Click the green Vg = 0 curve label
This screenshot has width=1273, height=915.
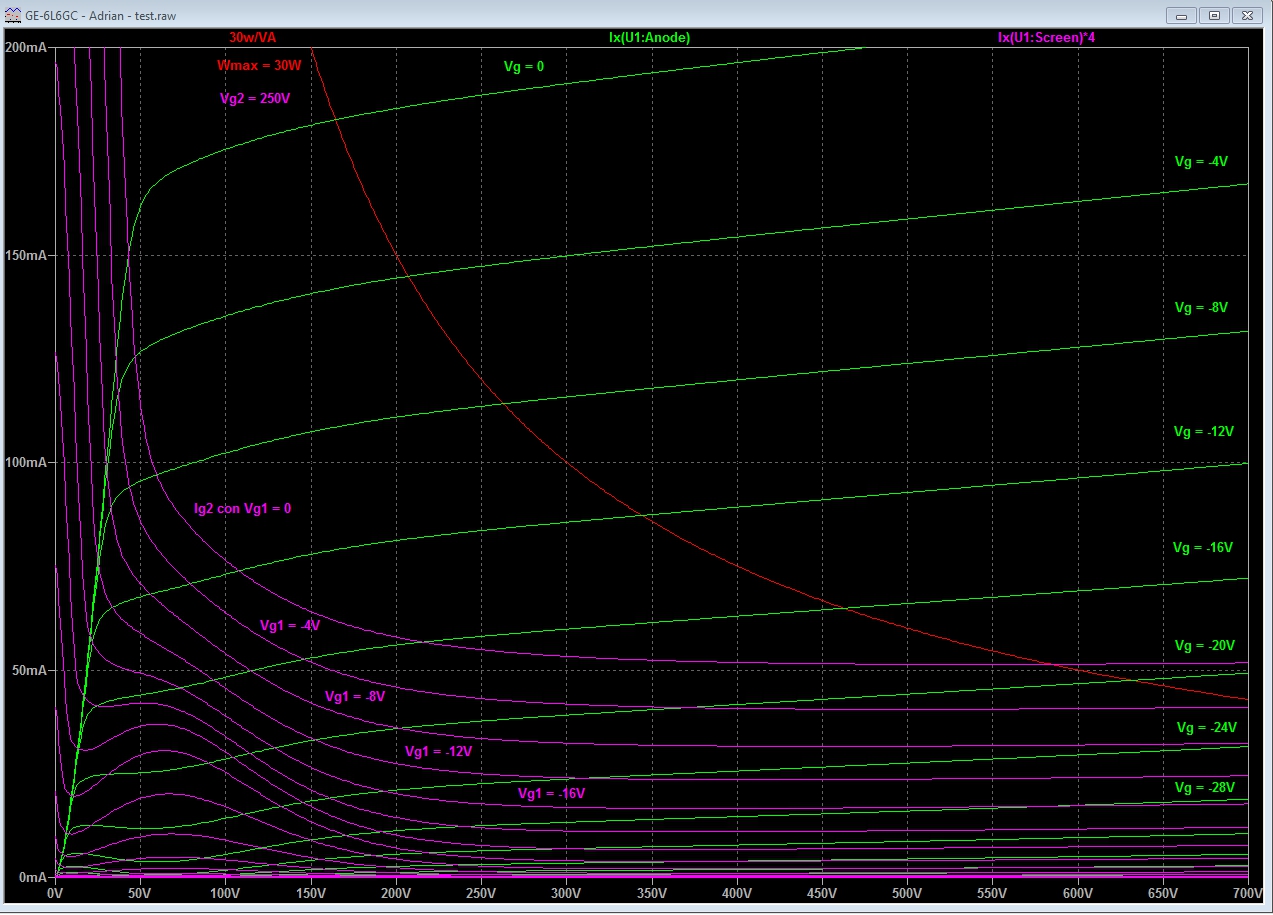point(524,66)
